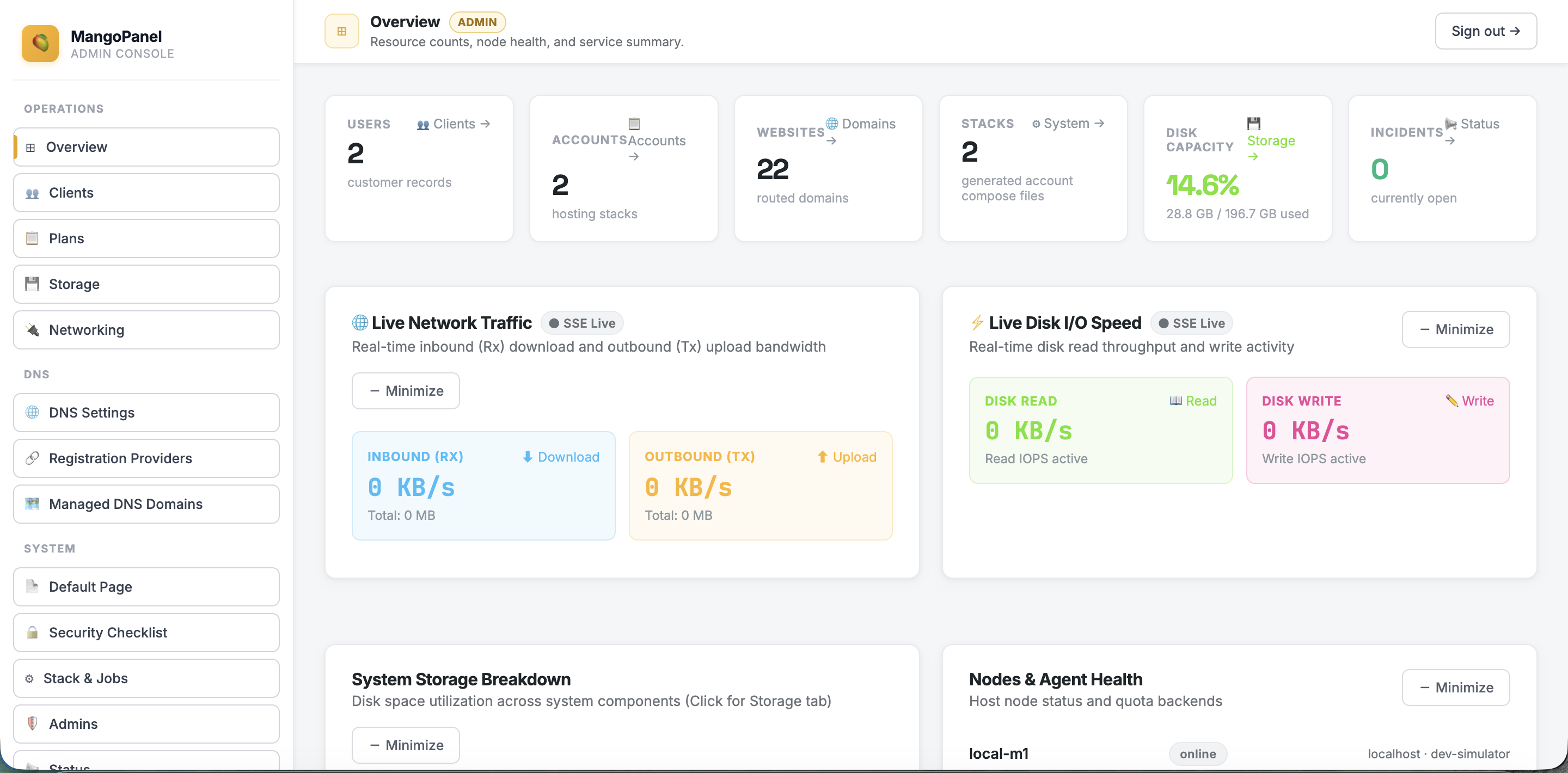Click the Storage floppy disk sidebar icon
Viewport: 1568px width, 773px height.
click(32, 284)
